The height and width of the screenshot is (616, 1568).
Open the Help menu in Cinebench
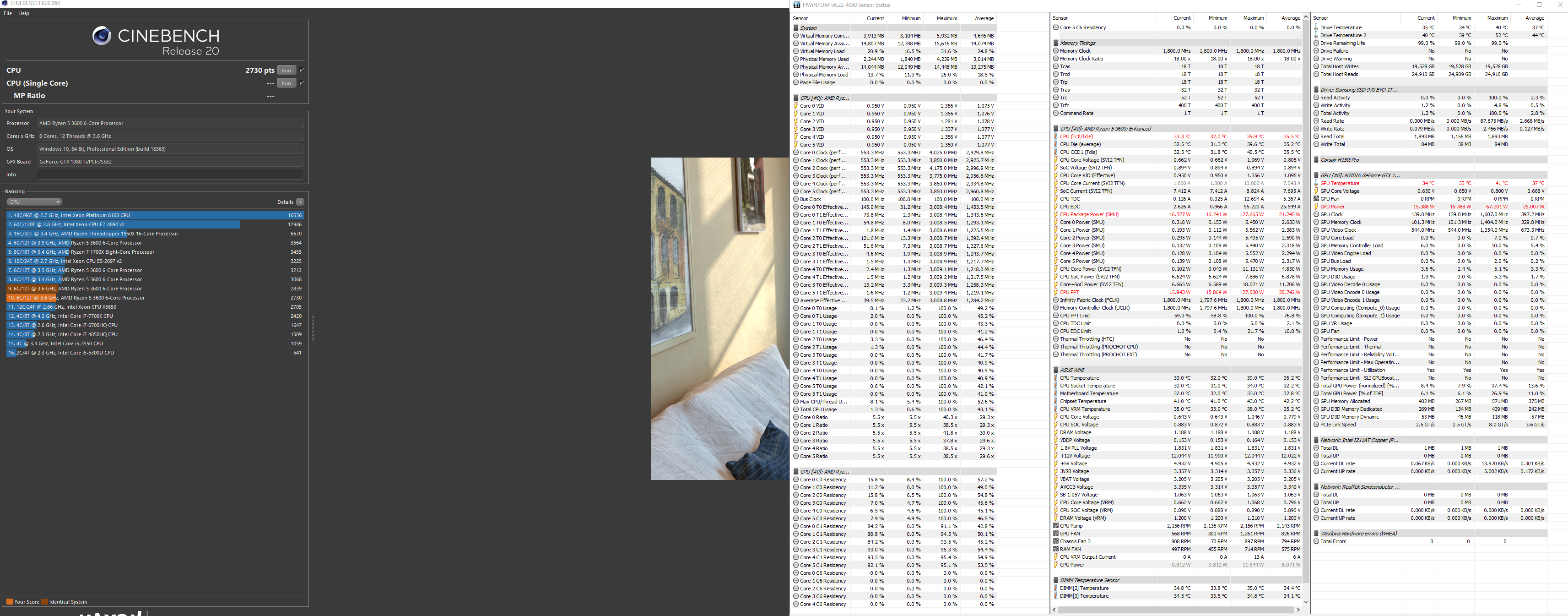(x=24, y=13)
